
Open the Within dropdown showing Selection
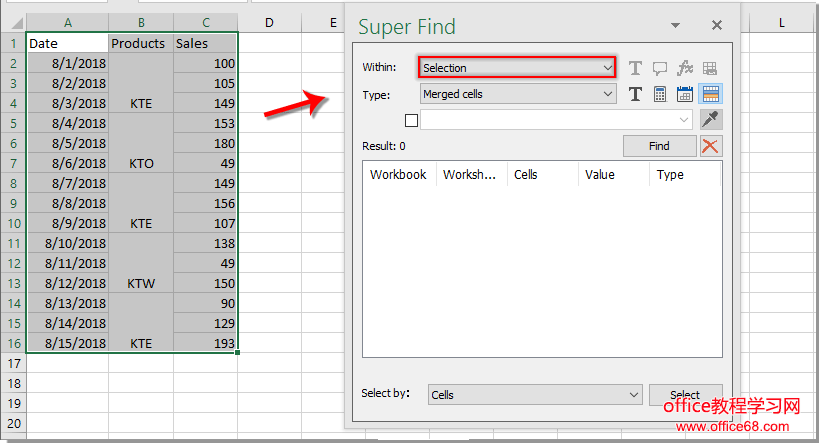(516, 68)
